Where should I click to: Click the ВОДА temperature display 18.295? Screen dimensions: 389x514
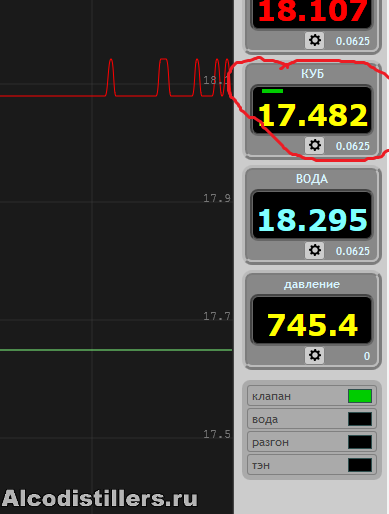click(312, 220)
